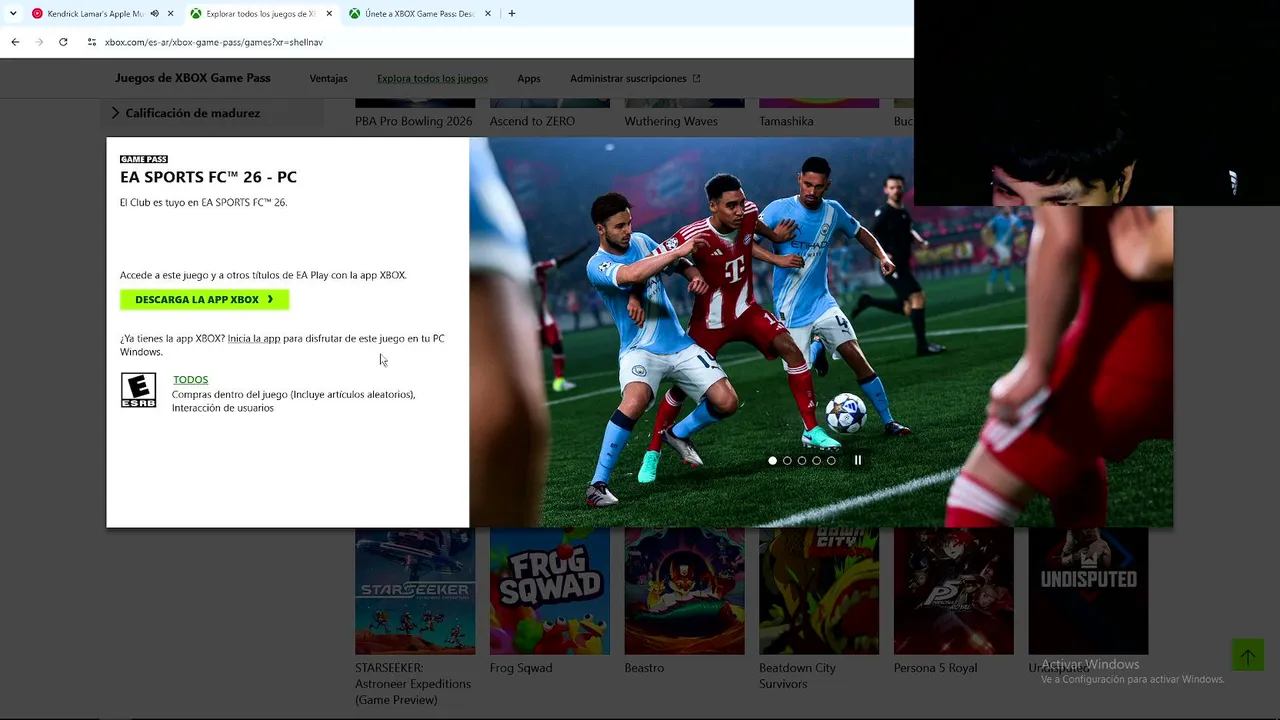Click the 'Wuthering Waves' game title
Viewport: 1280px width, 720px height.
[671, 121]
